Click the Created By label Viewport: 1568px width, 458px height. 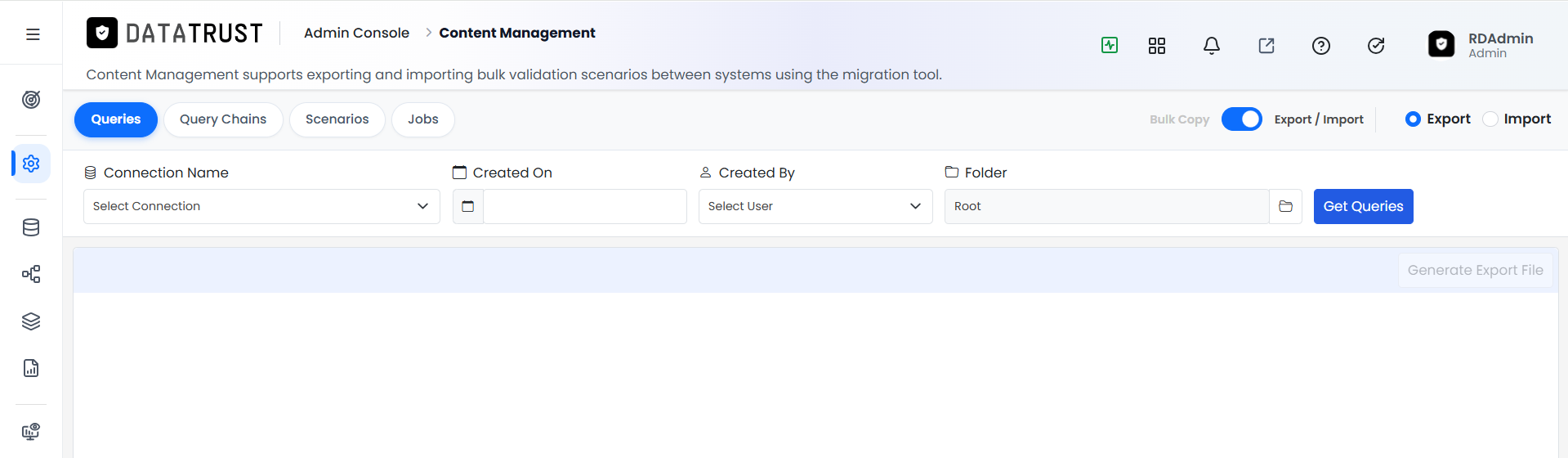pyautogui.click(x=757, y=173)
